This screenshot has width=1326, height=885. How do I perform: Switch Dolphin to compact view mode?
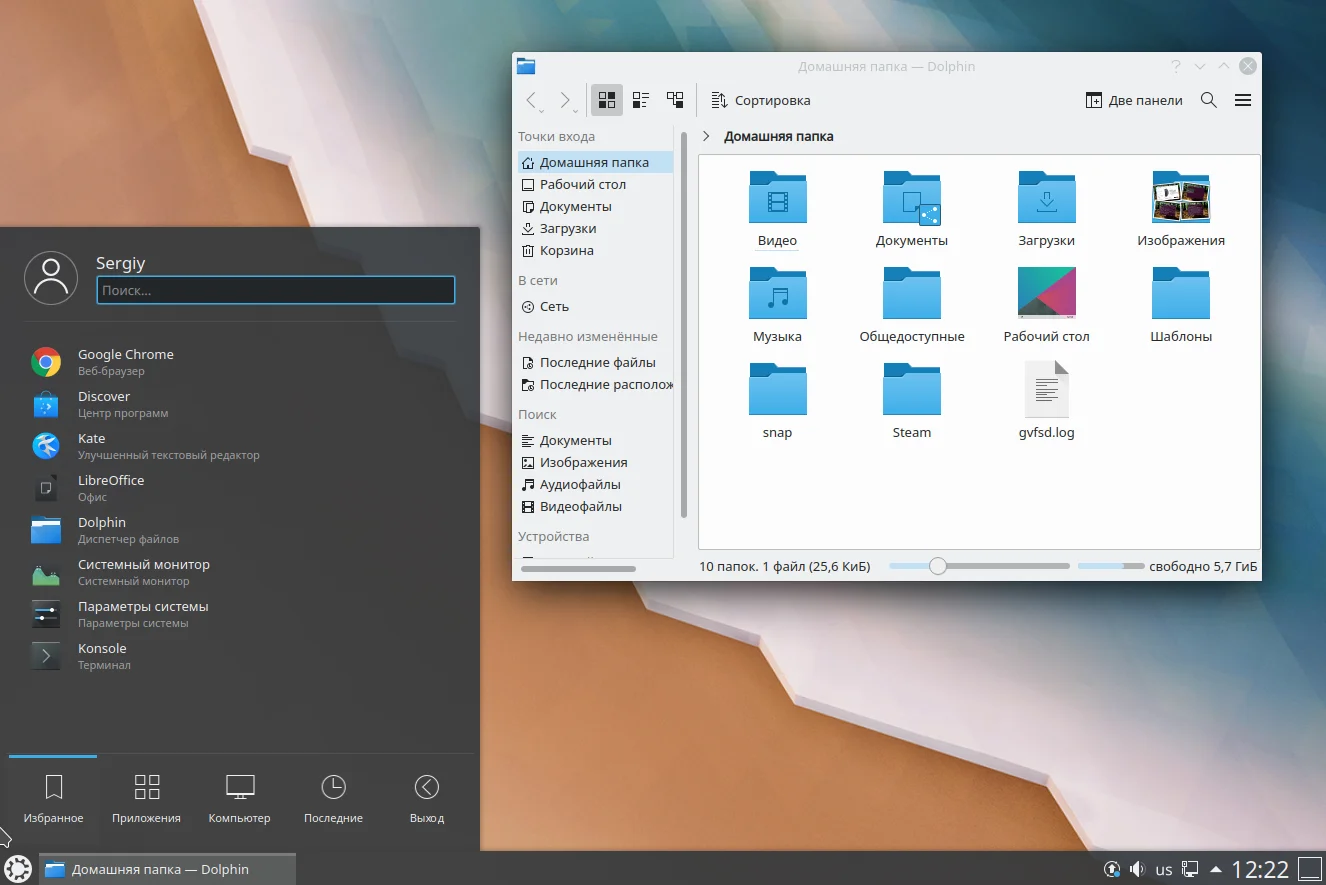tap(641, 100)
